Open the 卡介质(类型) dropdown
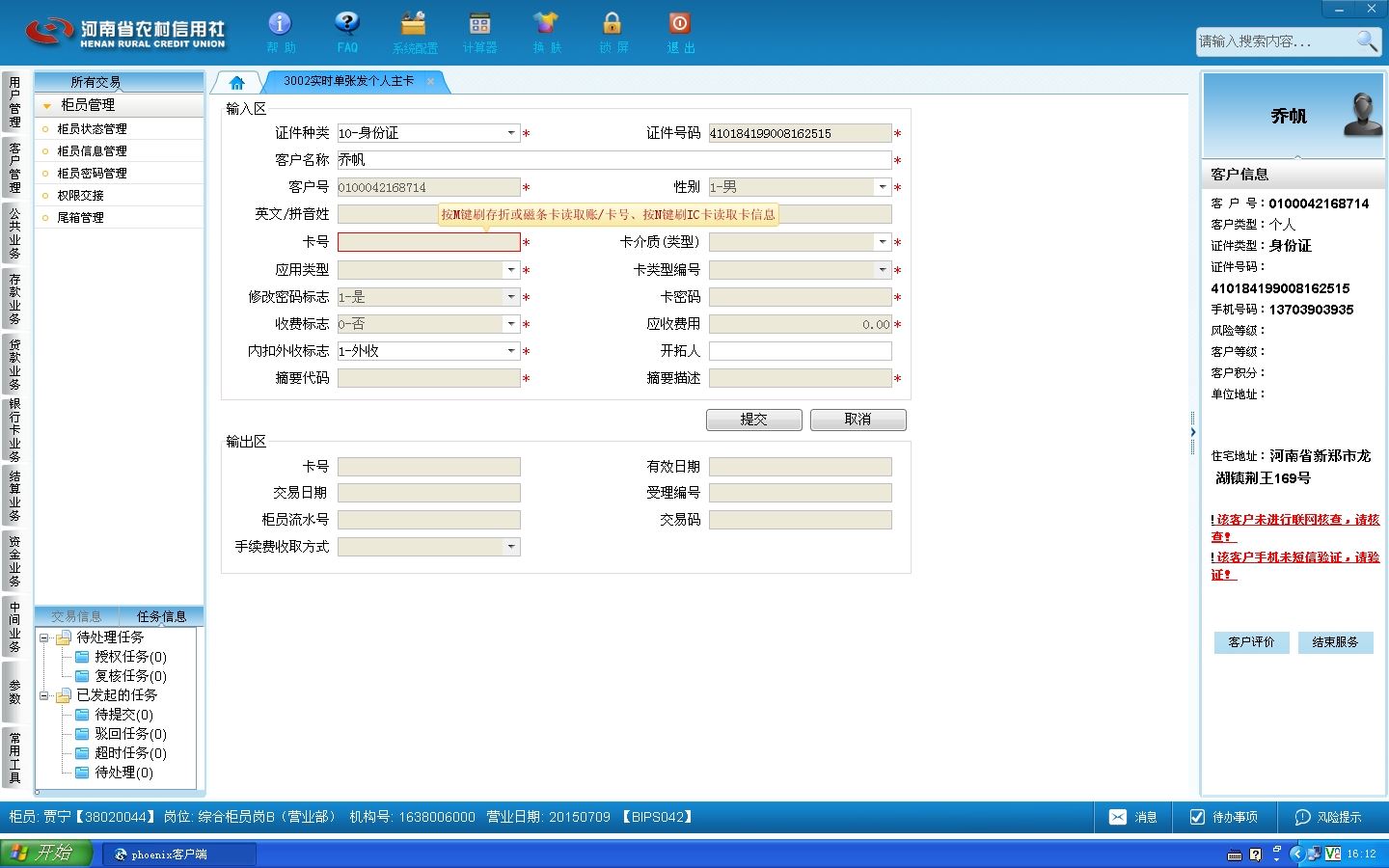The height and width of the screenshot is (868, 1389). (x=883, y=242)
